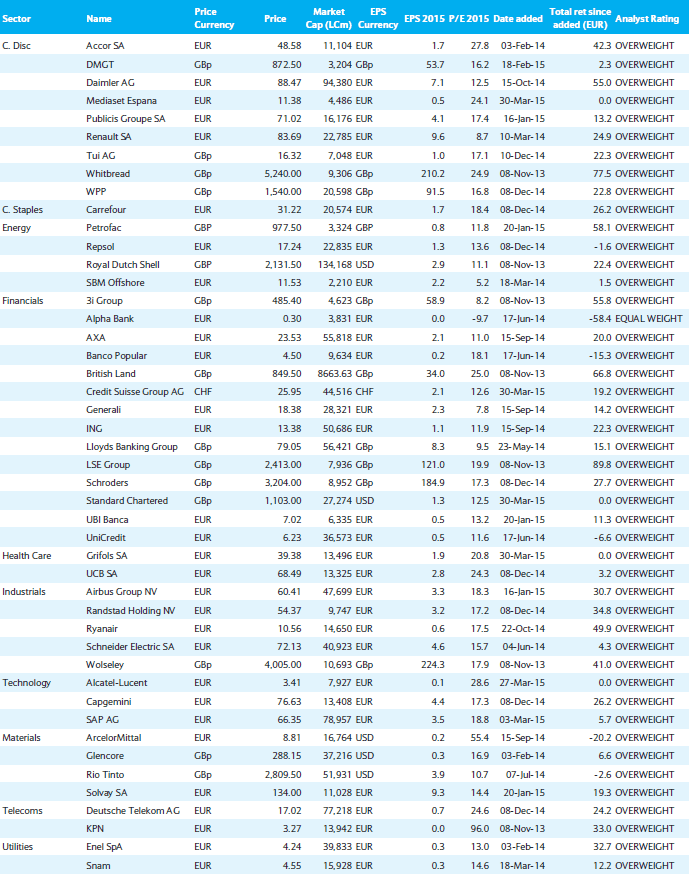
Task: Select the 'Alpha Bank' name cell
Action: click(110, 319)
